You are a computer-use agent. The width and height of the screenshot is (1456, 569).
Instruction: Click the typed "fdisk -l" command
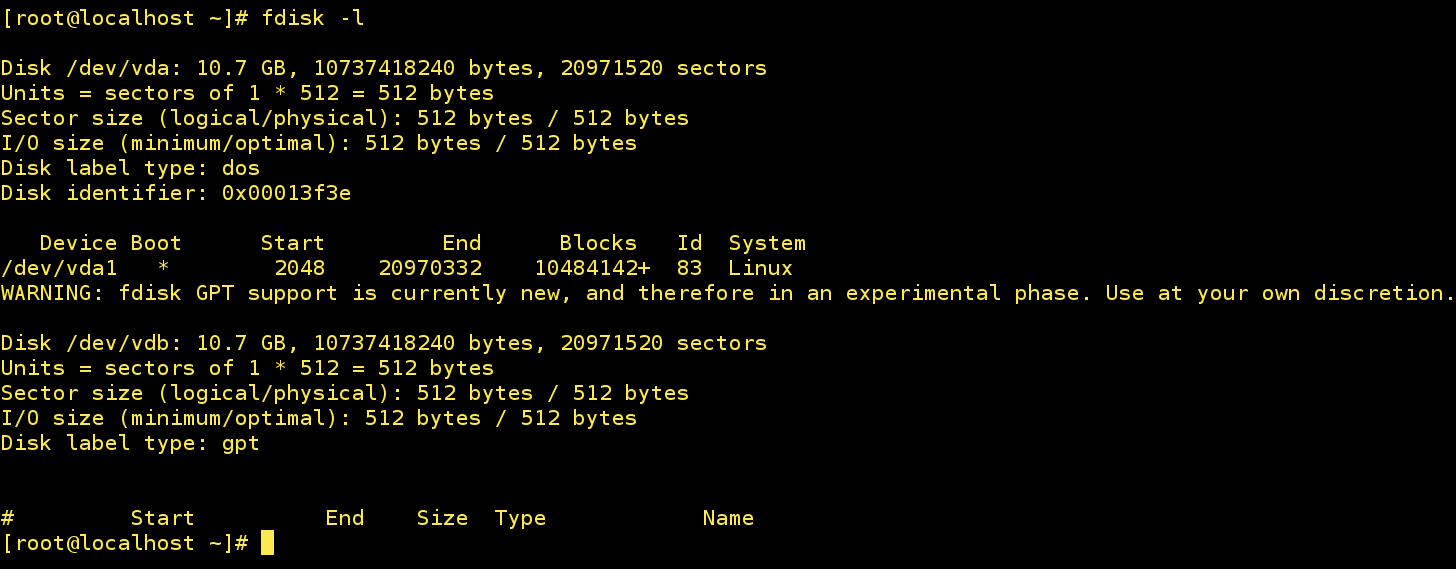click(313, 18)
